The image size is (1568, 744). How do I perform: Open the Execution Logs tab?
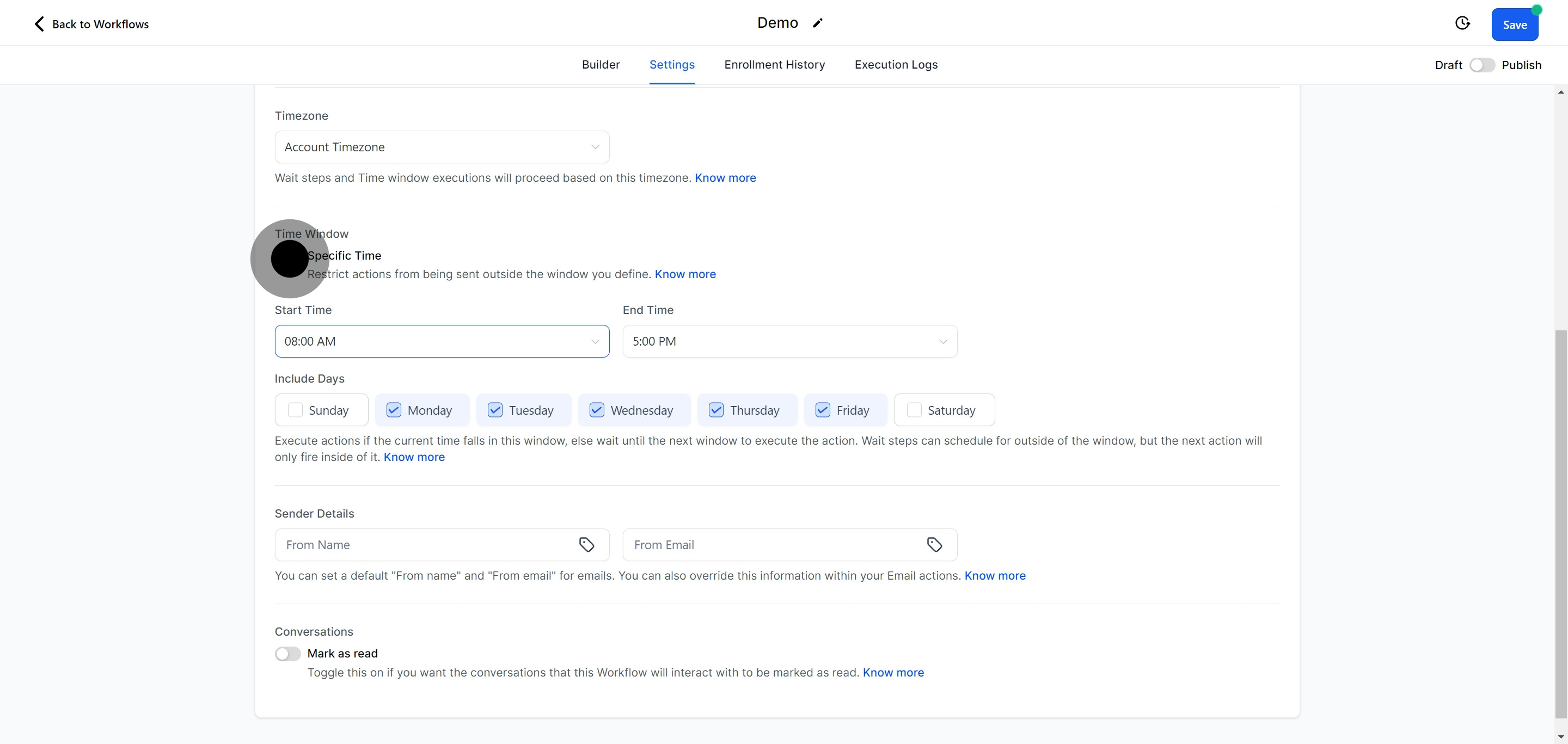pos(896,64)
